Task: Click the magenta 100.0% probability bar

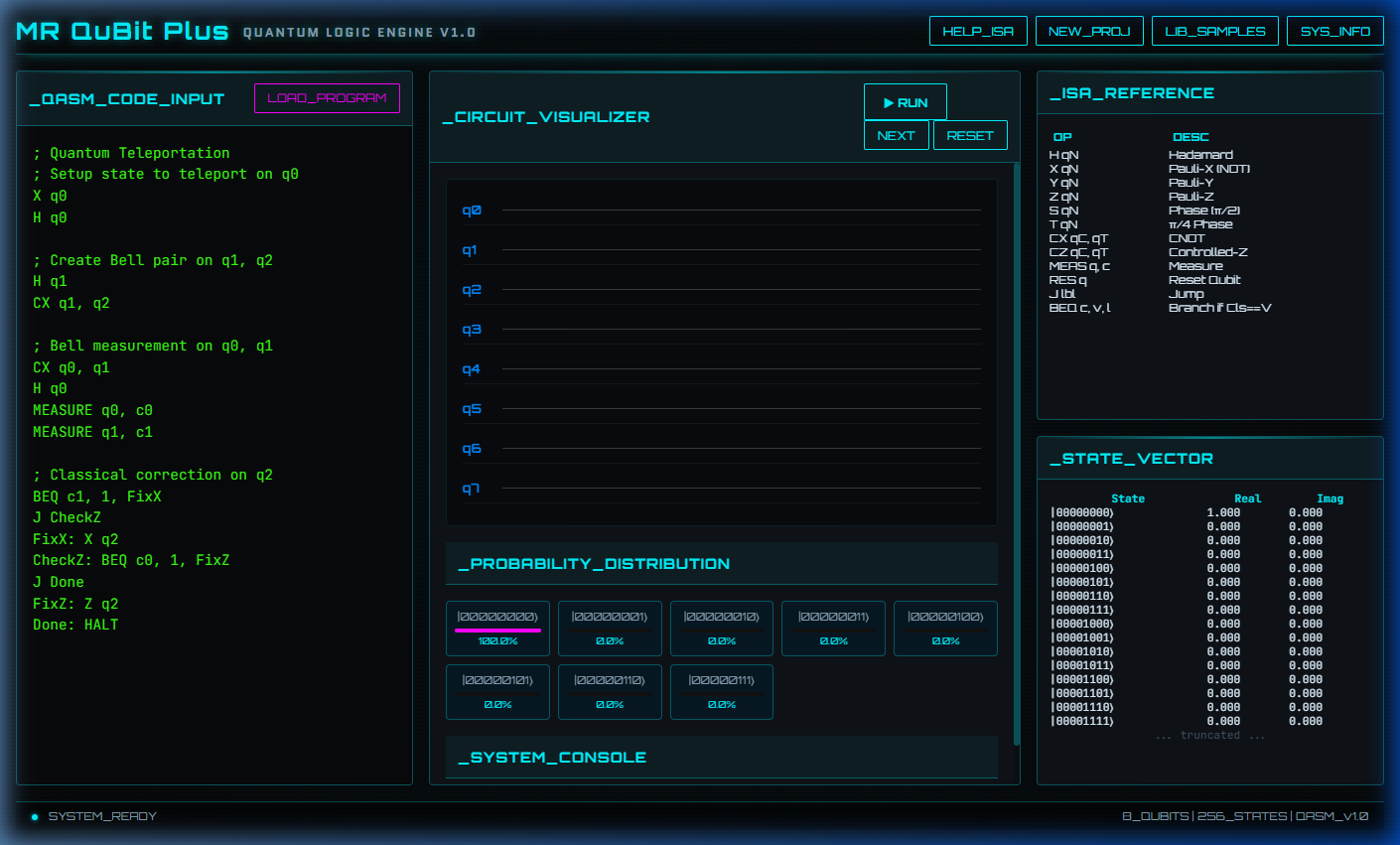Action: tap(497, 630)
